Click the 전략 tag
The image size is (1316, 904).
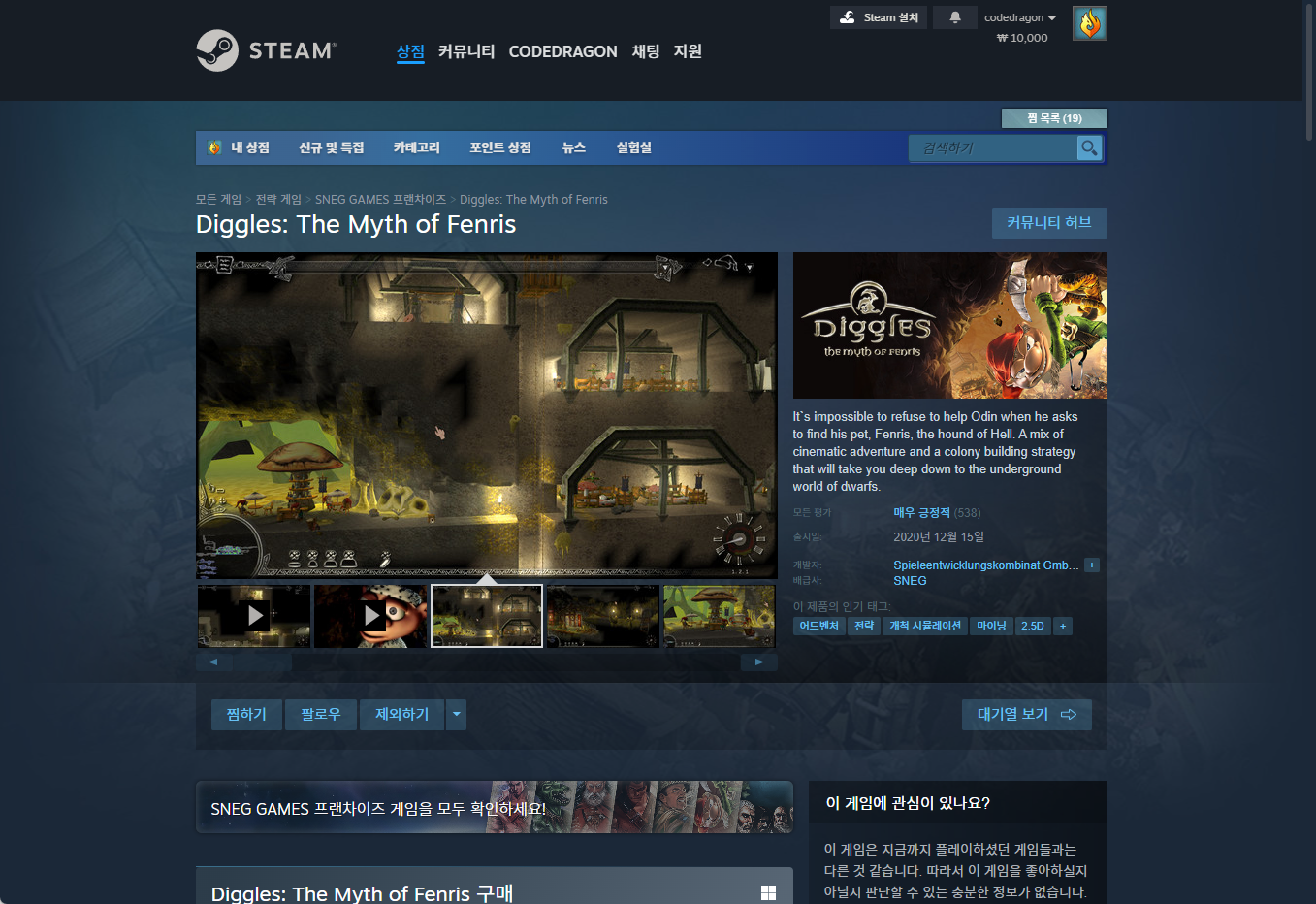pos(864,626)
